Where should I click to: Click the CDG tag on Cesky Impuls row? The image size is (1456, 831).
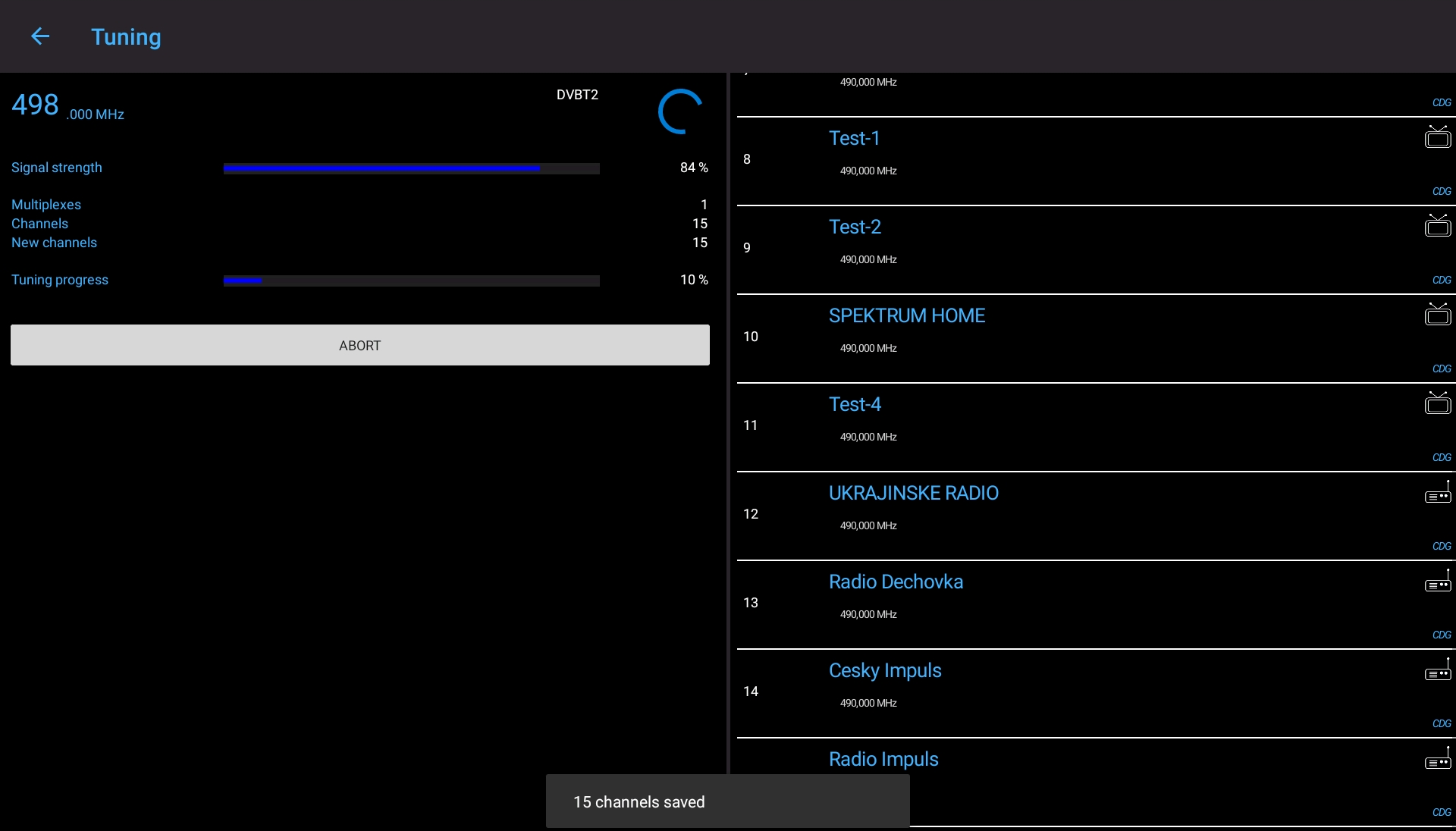(x=1442, y=723)
